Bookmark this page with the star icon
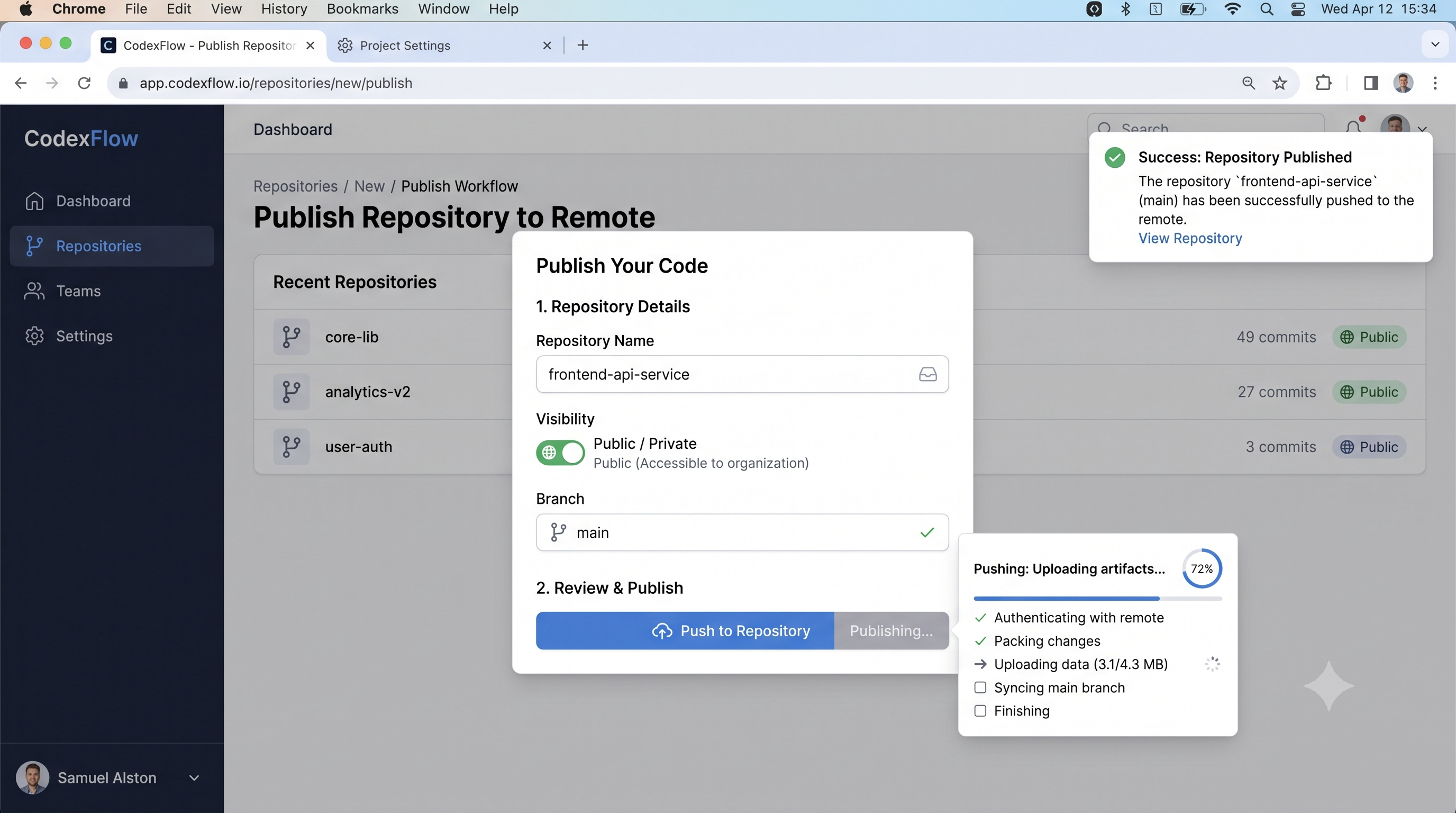Screen dimensions: 1456x813 [1280, 83]
